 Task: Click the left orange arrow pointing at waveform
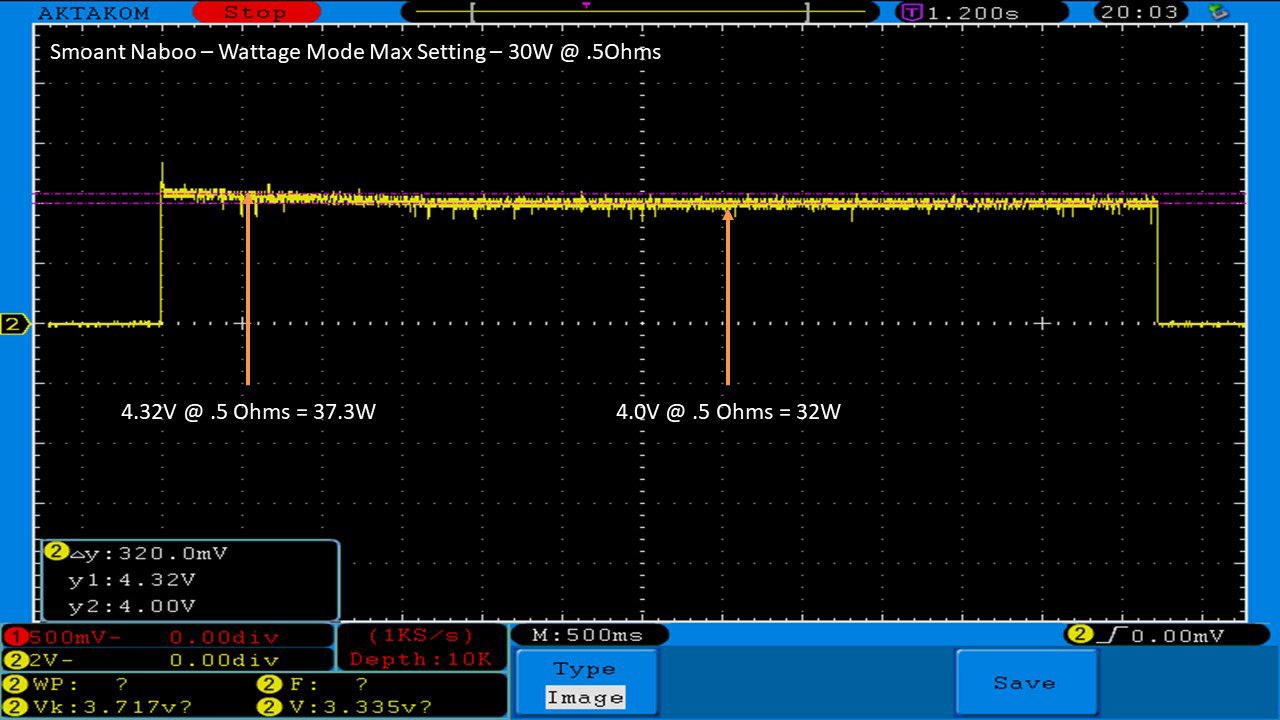pos(247,288)
